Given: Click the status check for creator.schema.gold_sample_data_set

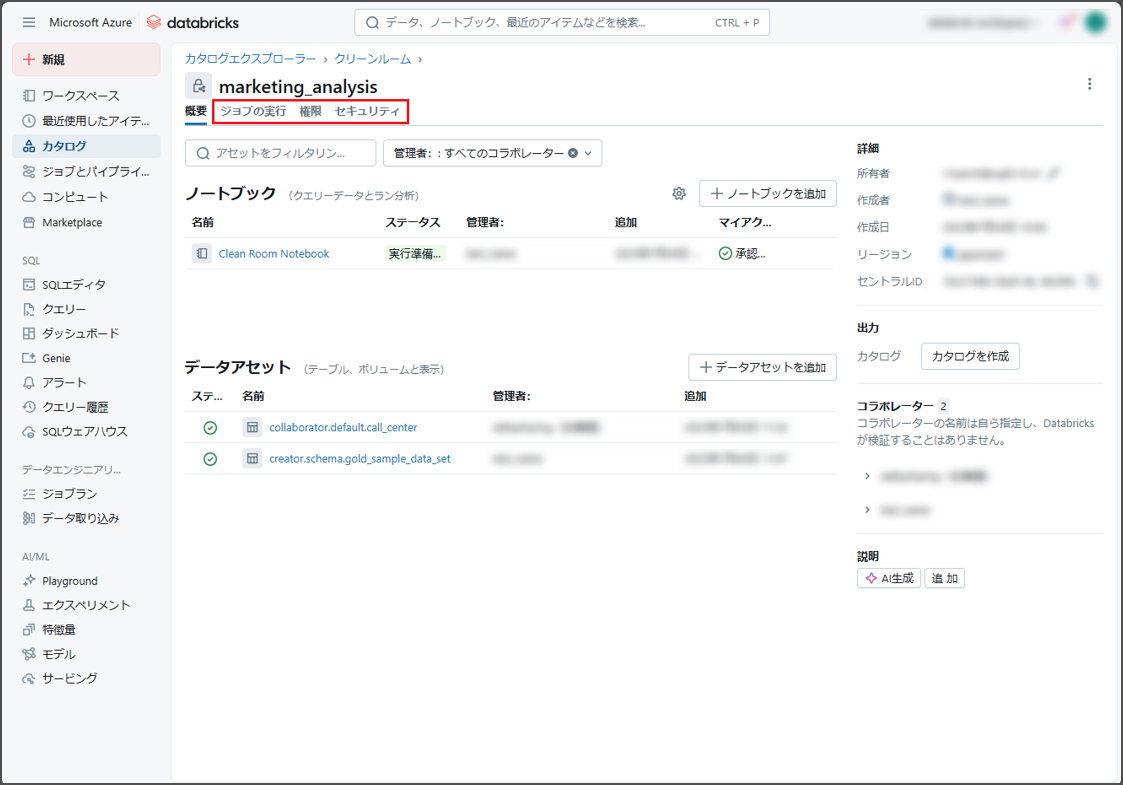Looking at the screenshot, I should 210,459.
